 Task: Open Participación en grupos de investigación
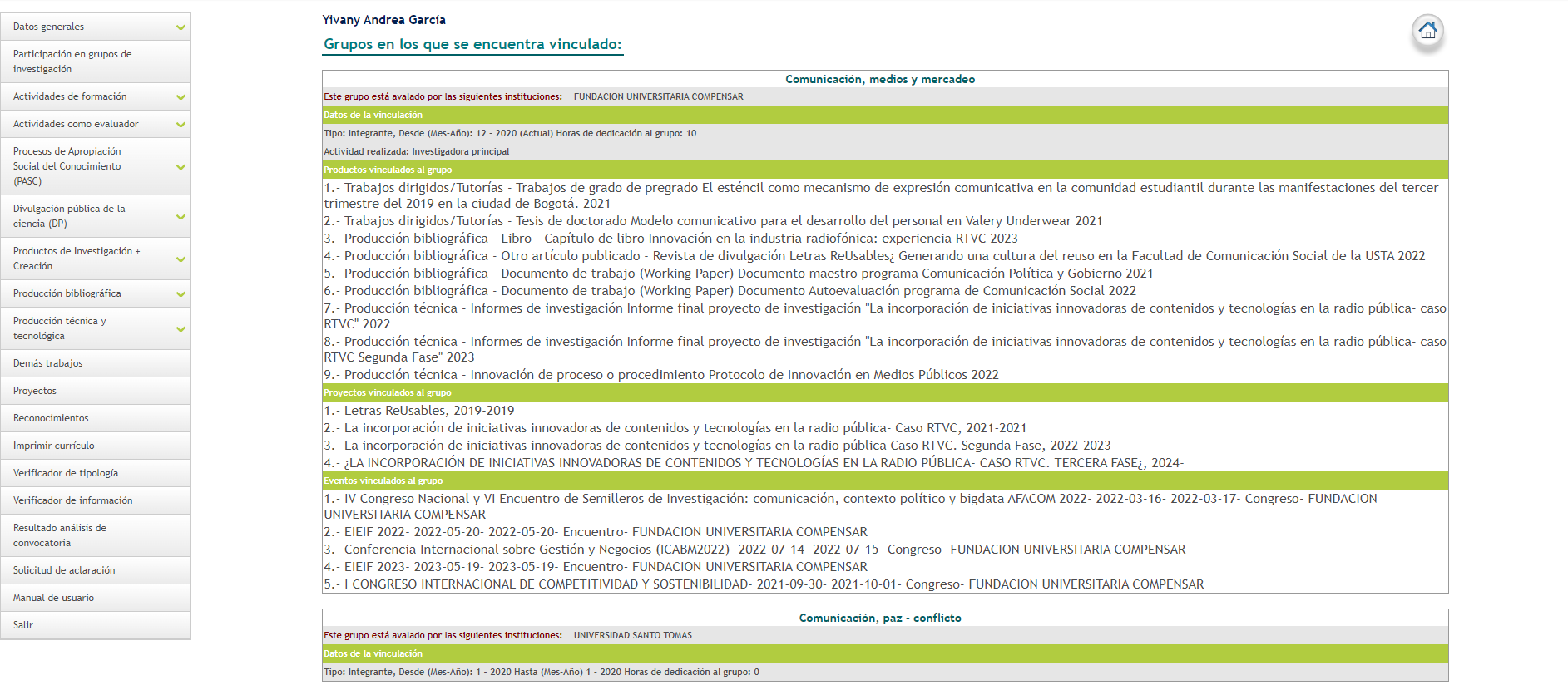72,62
